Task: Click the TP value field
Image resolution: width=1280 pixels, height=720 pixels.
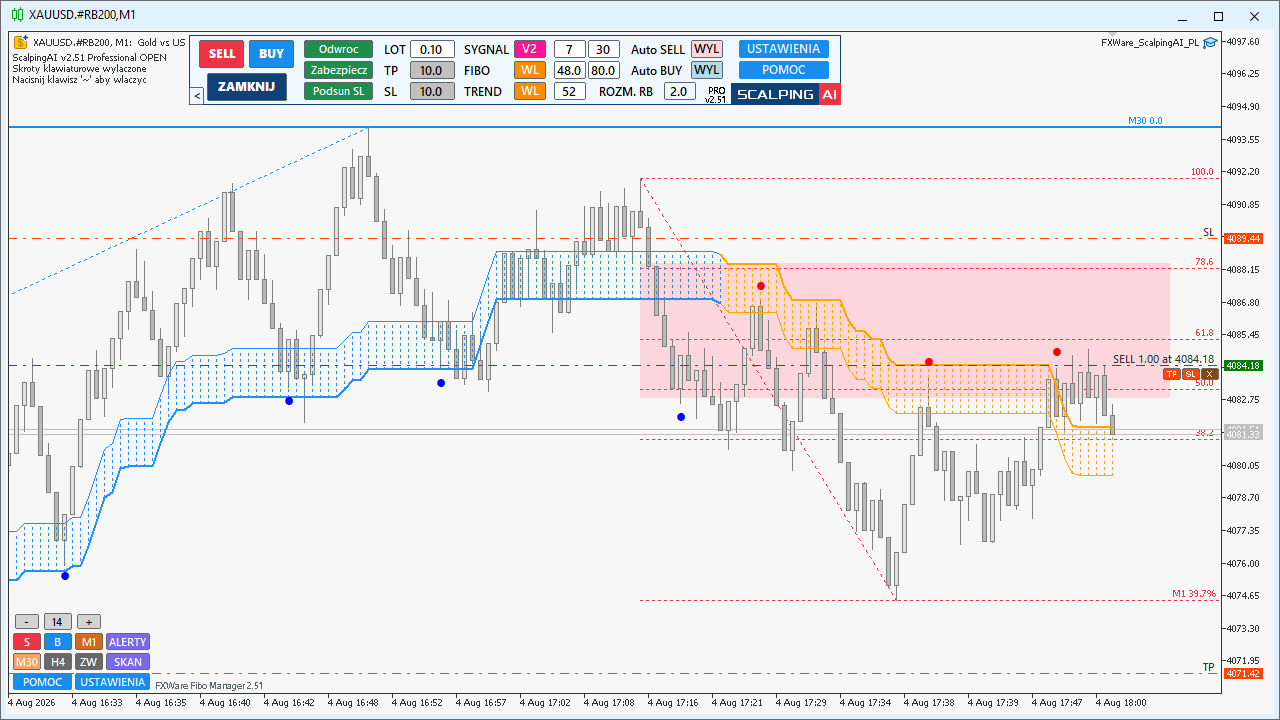Action: (432, 70)
